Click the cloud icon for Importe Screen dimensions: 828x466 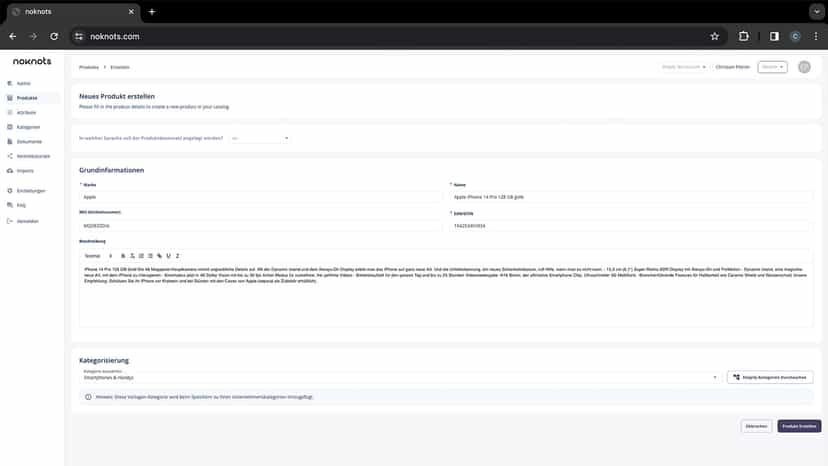click(x=10, y=171)
